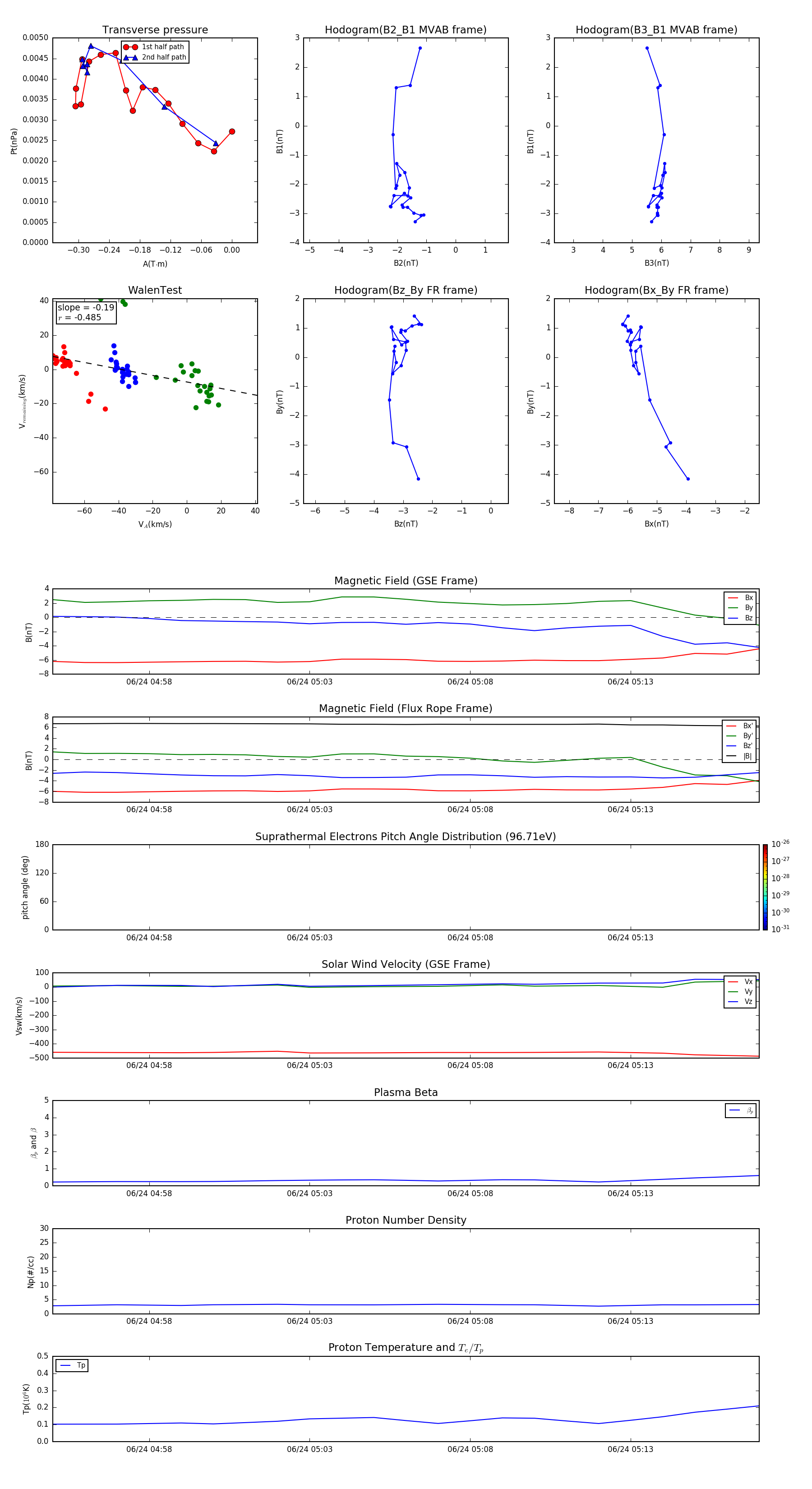Image resolution: width=812 pixels, height=1489 pixels.
Task: Click the 'Vsw(km/s)' y-axis label
Action: [x=19, y=1016]
